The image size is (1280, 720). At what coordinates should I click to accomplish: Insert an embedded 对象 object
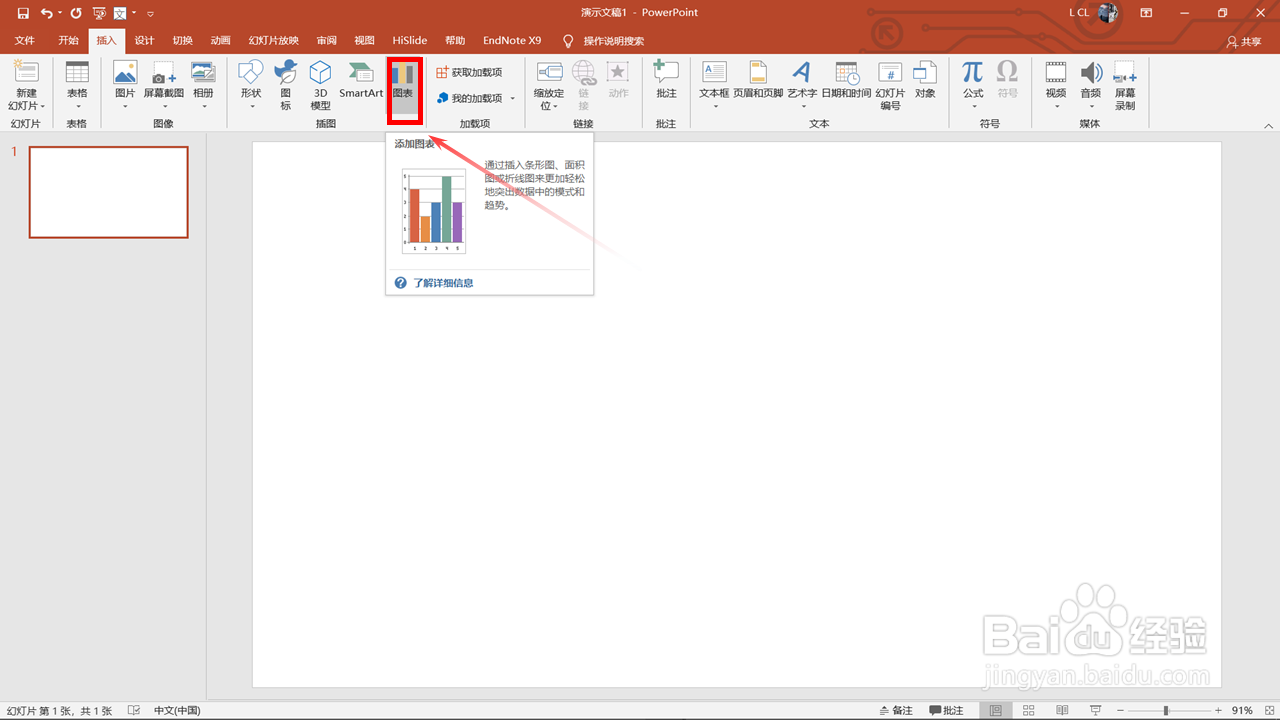(925, 80)
